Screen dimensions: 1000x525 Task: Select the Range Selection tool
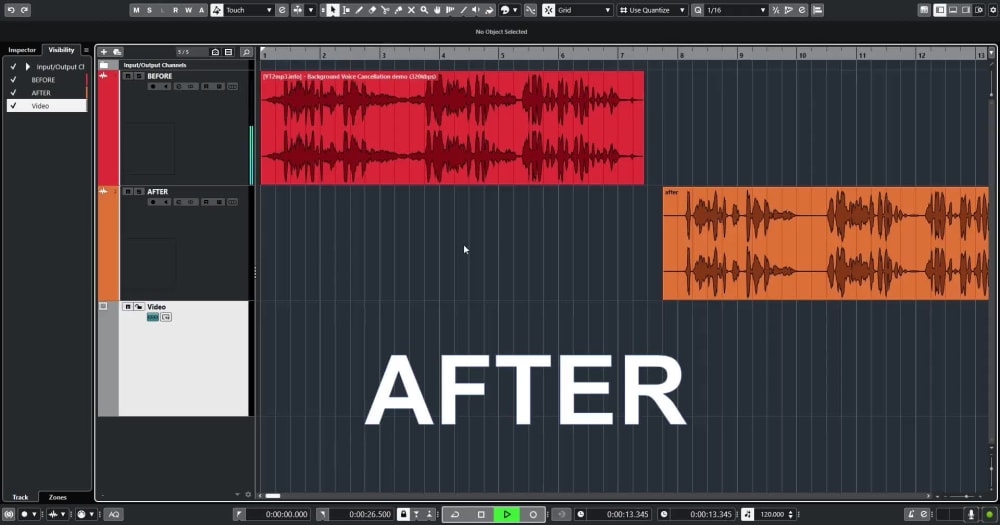pyautogui.click(x=346, y=10)
